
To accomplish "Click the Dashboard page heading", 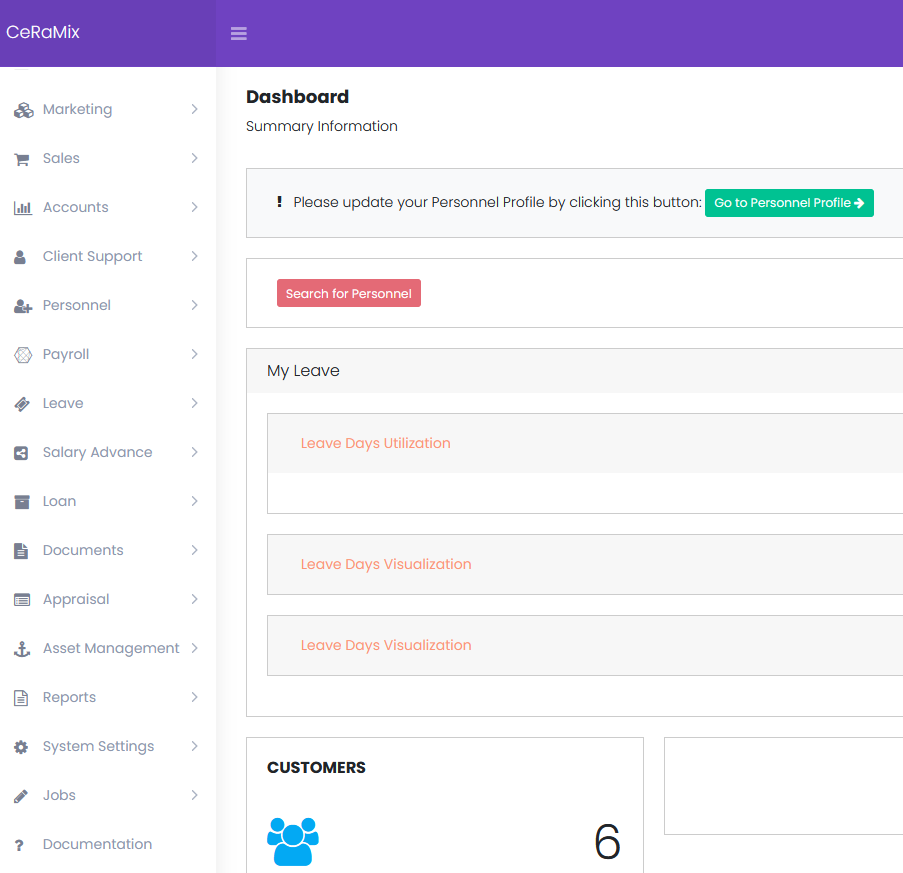I will pos(297,97).
